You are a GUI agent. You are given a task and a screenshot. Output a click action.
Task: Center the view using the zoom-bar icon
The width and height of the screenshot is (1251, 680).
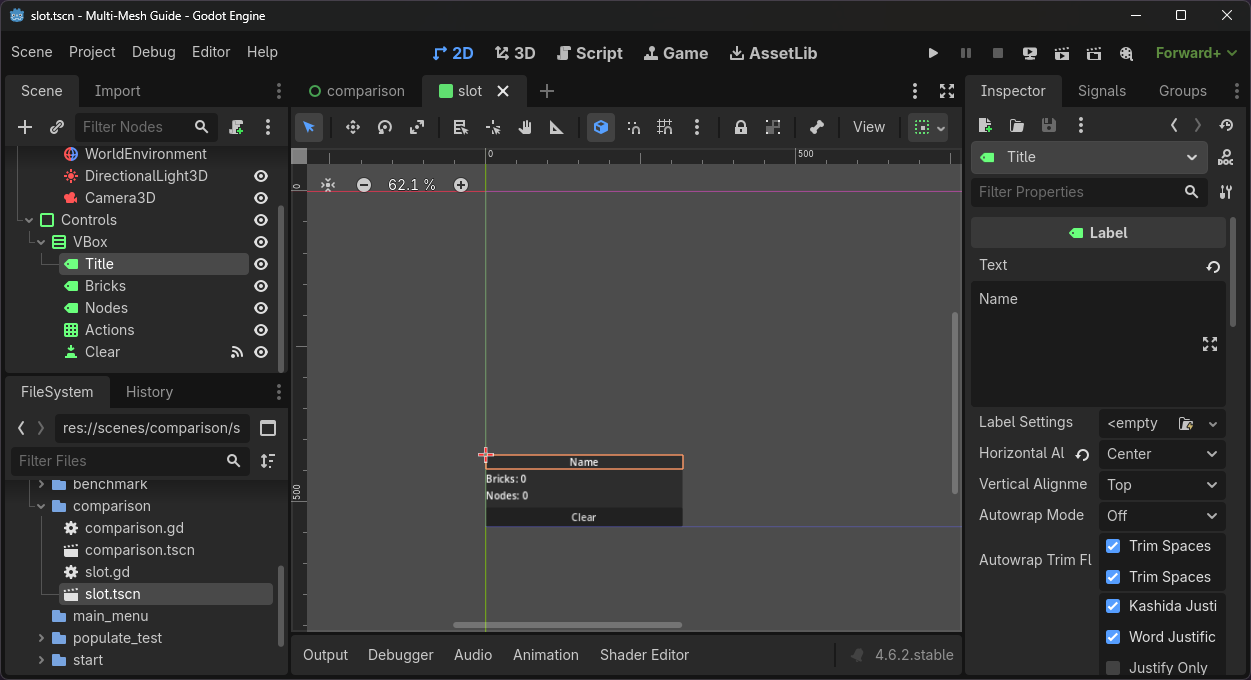[x=328, y=185]
